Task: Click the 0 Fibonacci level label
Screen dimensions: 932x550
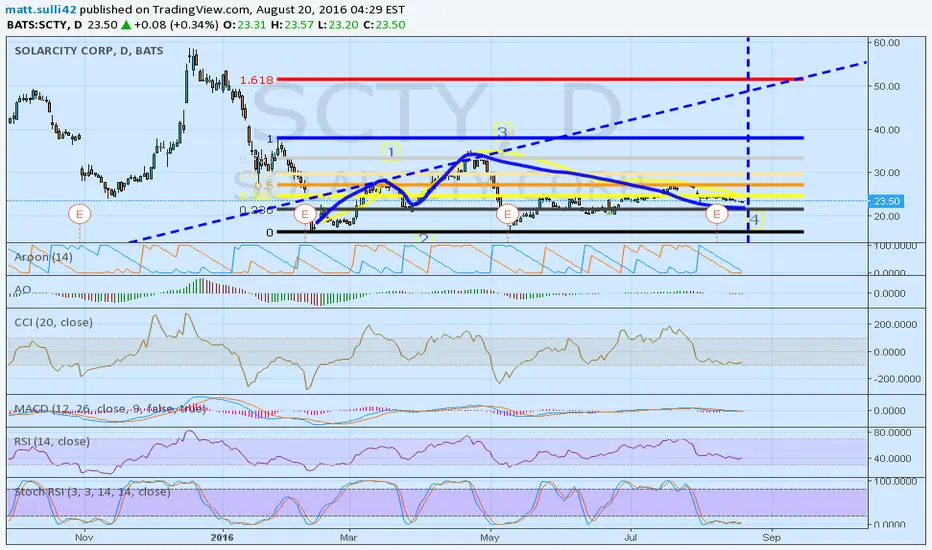Action: tap(269, 232)
